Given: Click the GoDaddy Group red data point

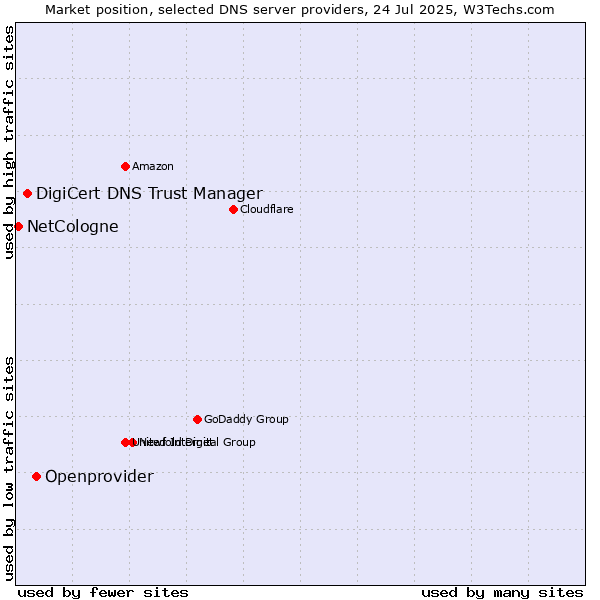Looking at the screenshot, I should (x=197, y=419).
